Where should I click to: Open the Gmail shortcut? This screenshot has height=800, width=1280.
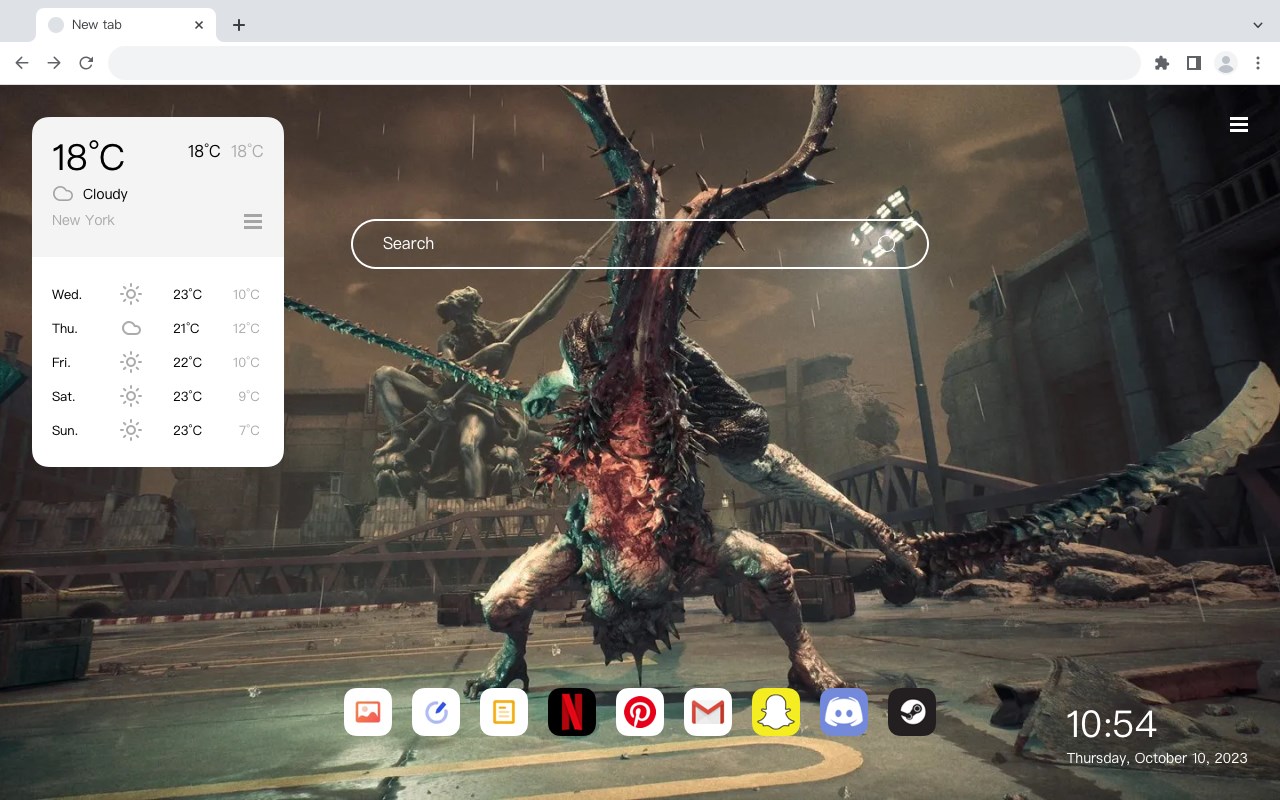[x=708, y=712]
